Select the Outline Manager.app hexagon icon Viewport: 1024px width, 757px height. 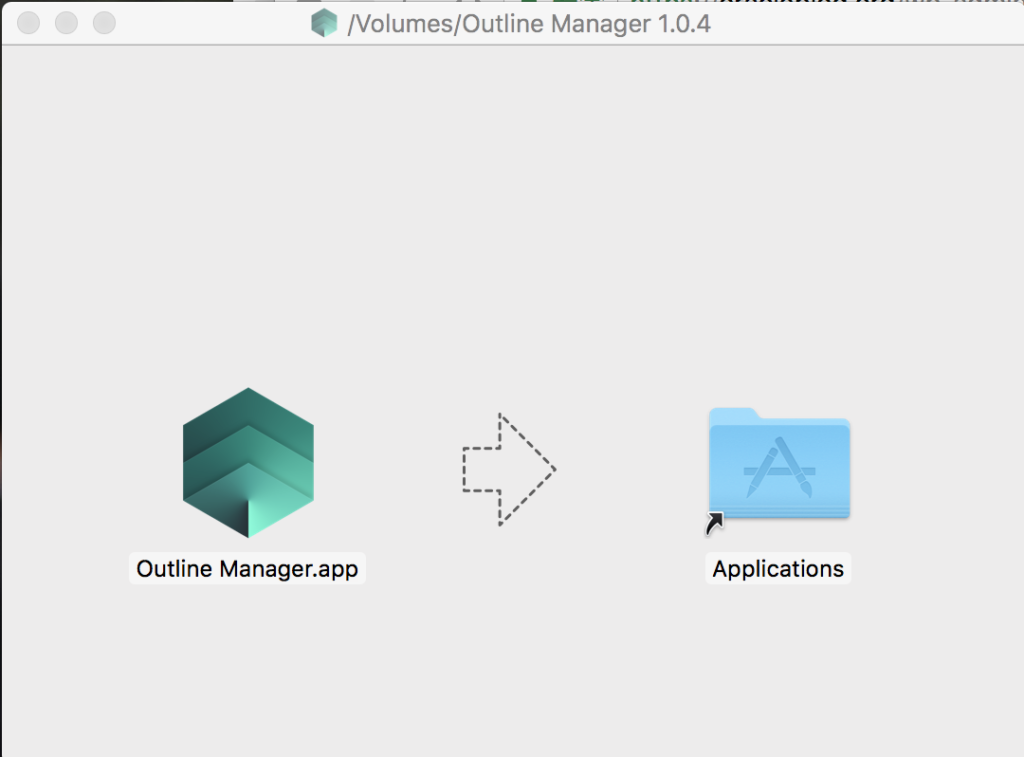(x=248, y=462)
